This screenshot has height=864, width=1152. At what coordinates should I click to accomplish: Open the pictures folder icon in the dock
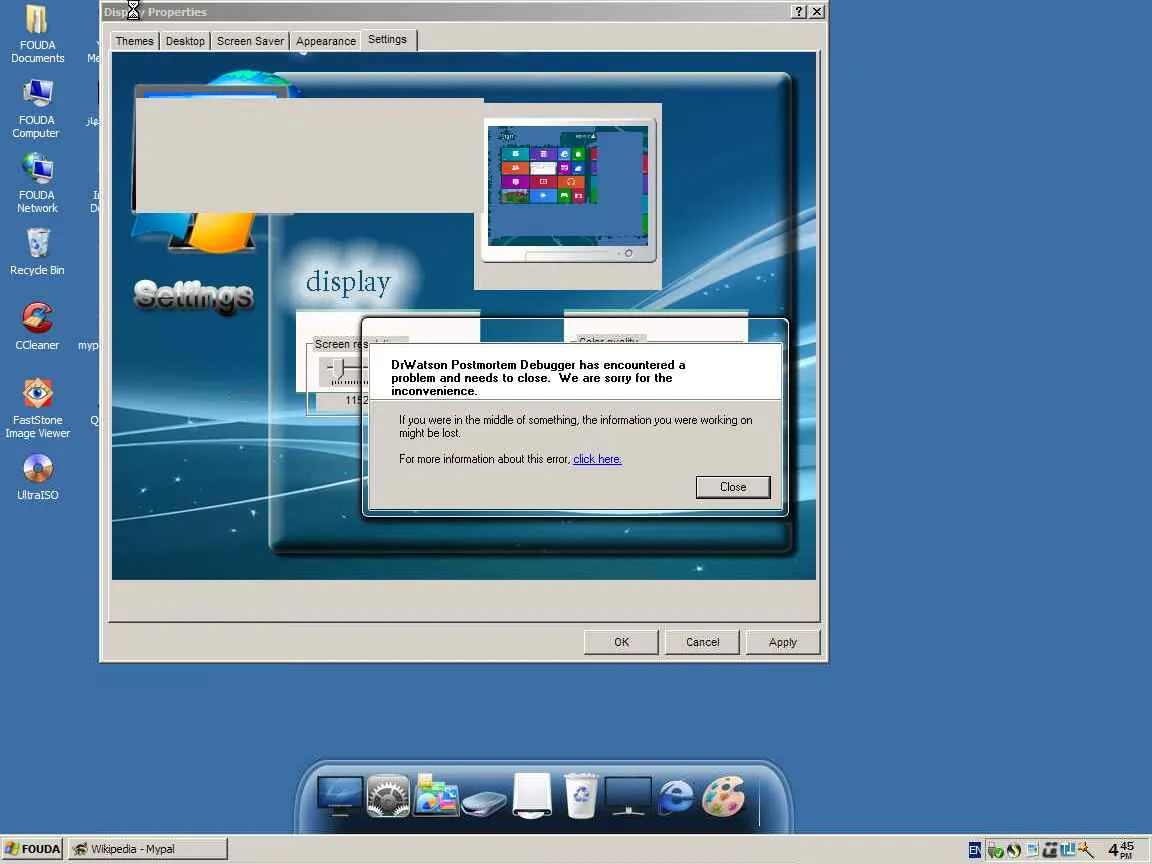pos(436,795)
